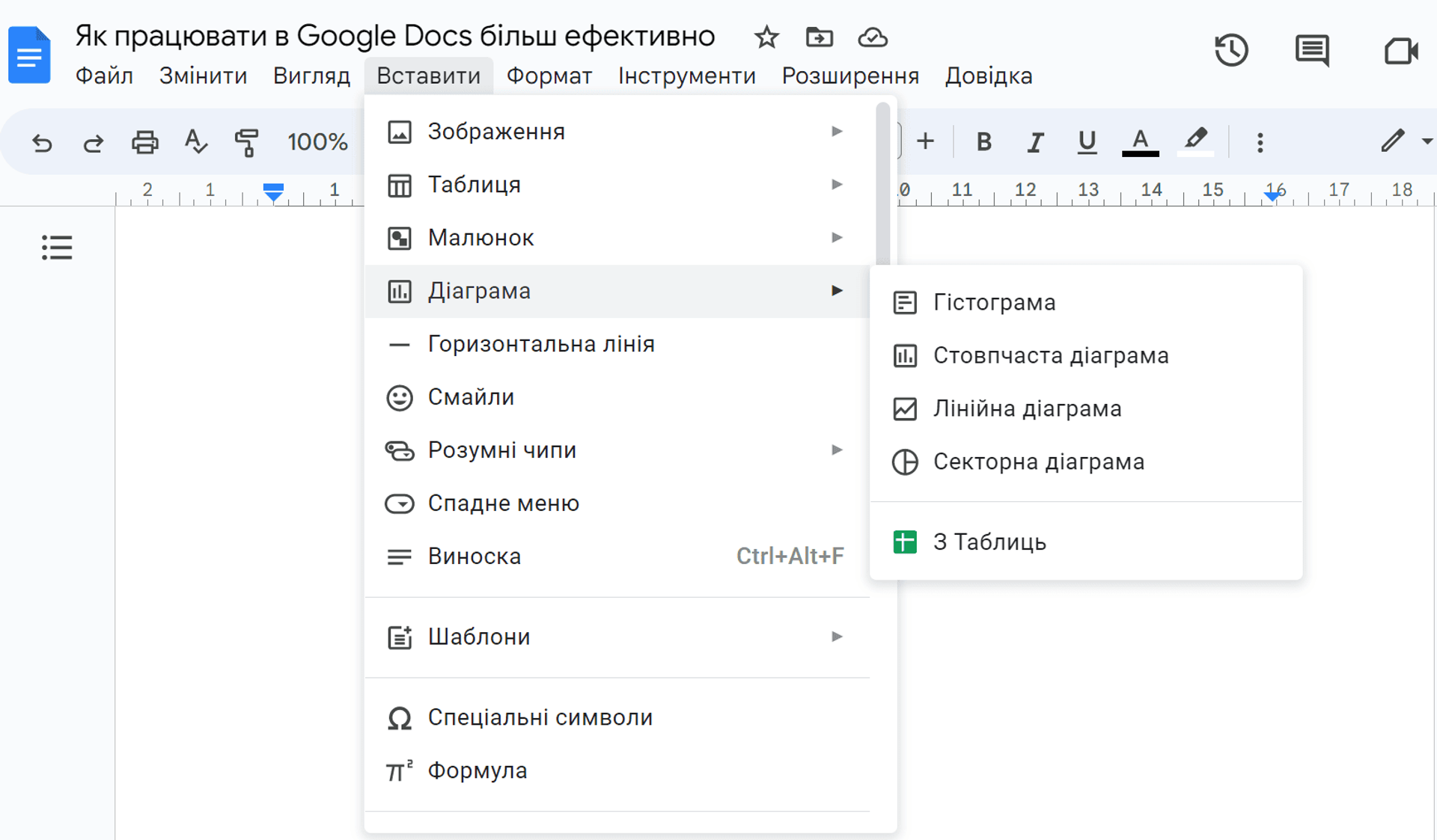Rename the document title field
1437x840 pixels.
coord(395,36)
